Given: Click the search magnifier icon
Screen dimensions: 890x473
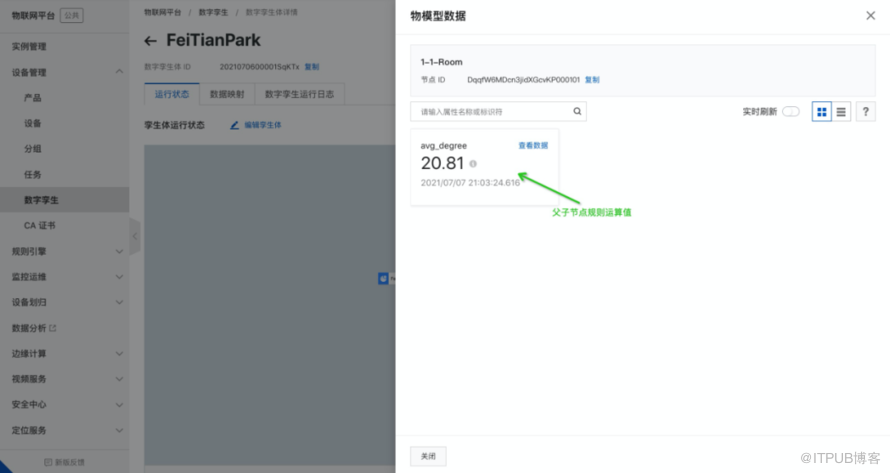Looking at the screenshot, I should click(x=577, y=111).
